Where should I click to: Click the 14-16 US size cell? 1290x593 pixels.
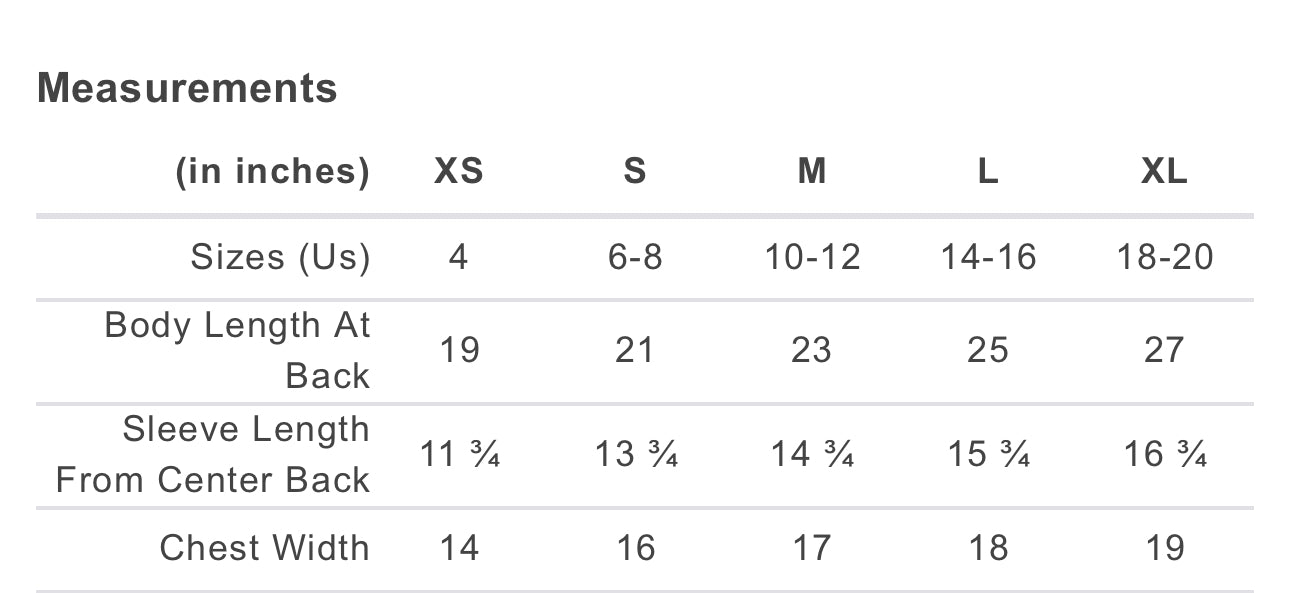pos(988,258)
